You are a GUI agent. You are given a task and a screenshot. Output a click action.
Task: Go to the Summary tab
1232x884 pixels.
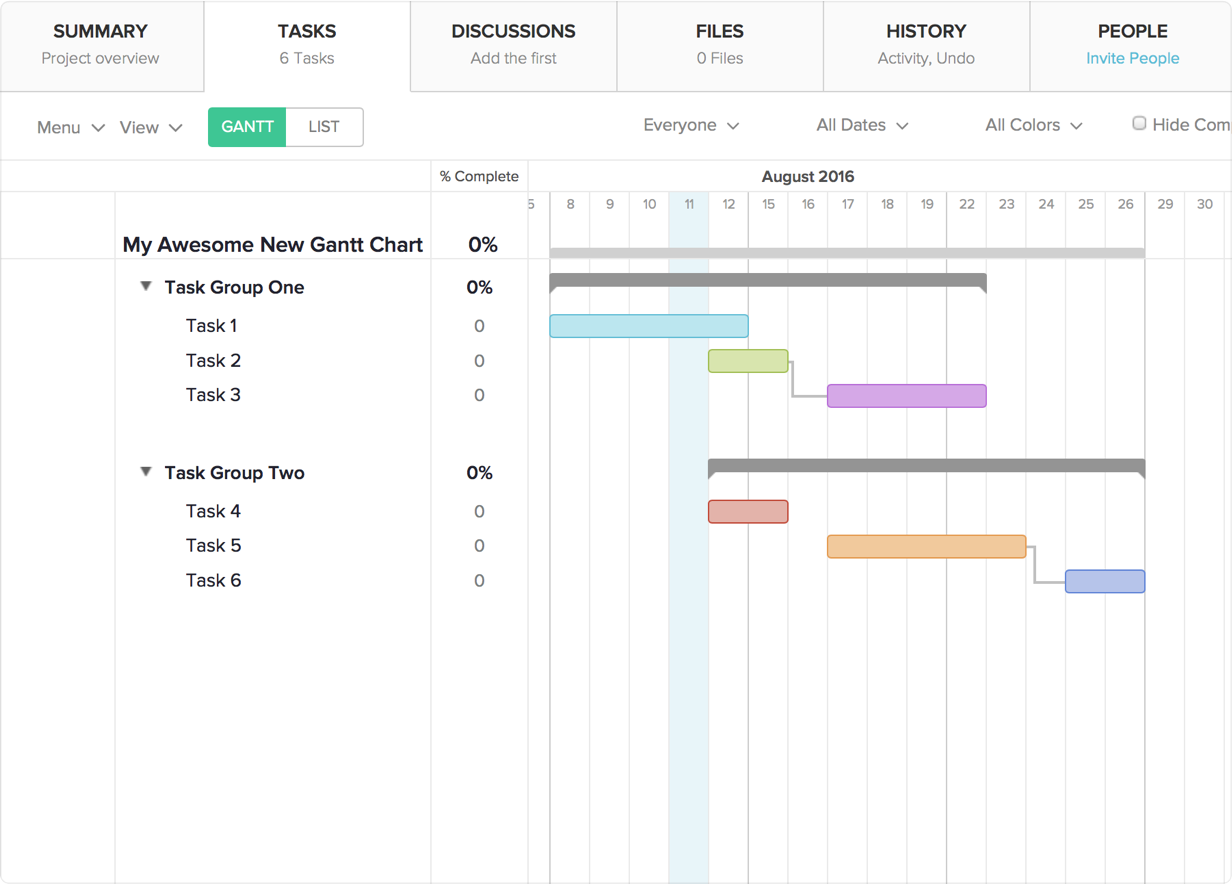(x=100, y=44)
